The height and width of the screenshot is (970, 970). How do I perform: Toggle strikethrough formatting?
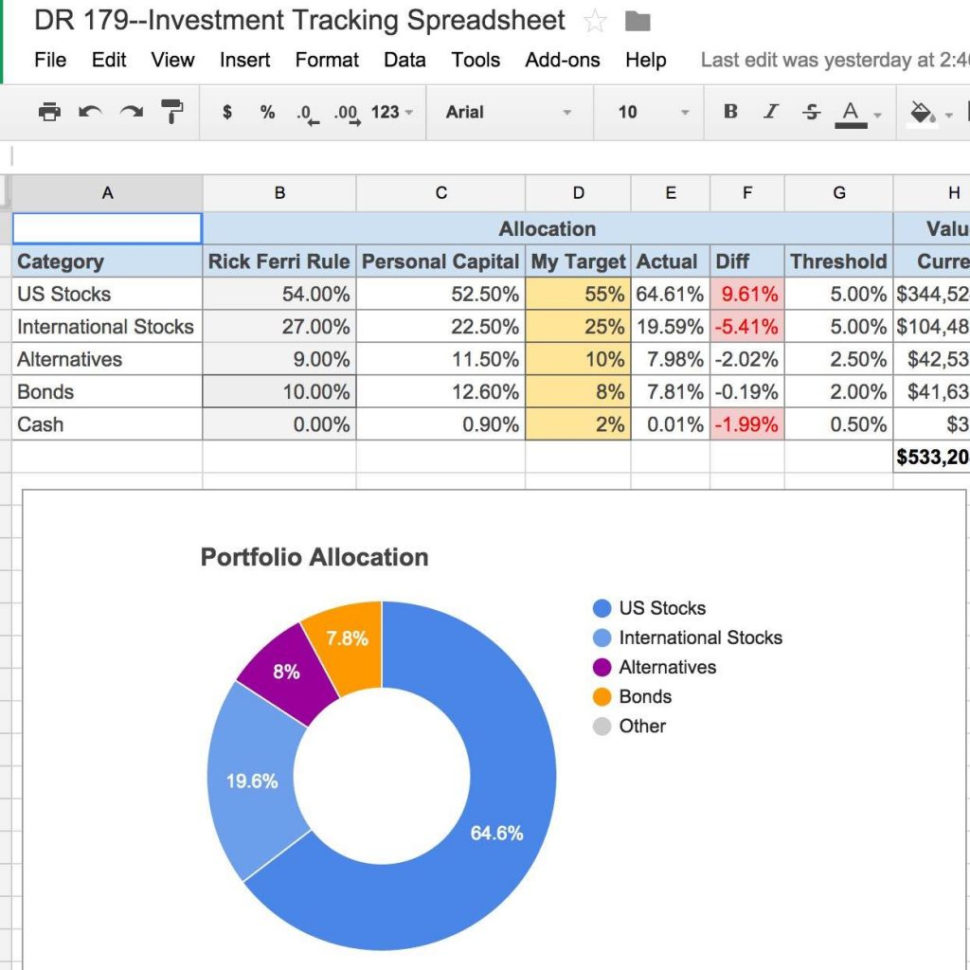[810, 113]
